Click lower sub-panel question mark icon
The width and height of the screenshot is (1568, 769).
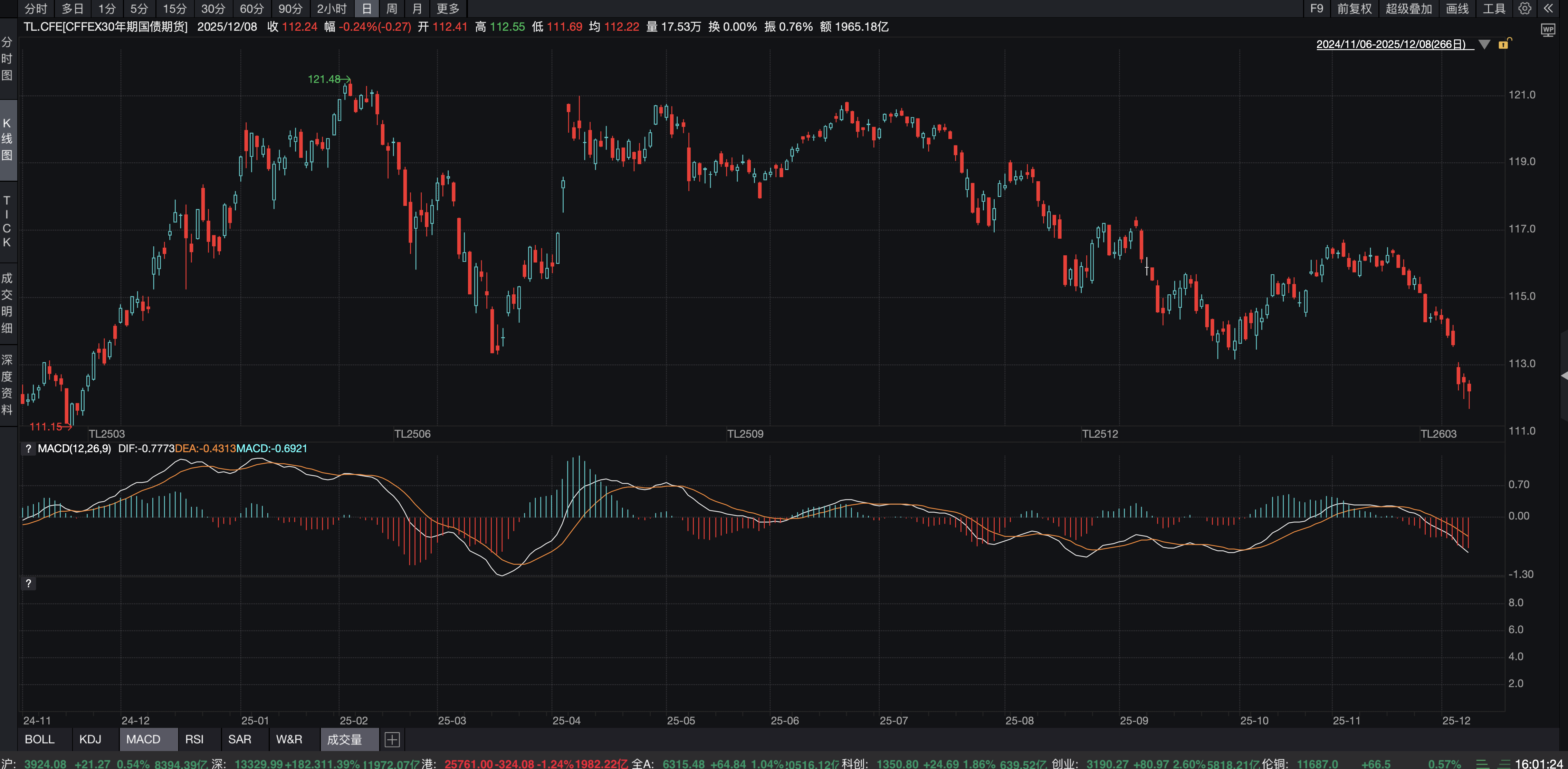coord(28,583)
